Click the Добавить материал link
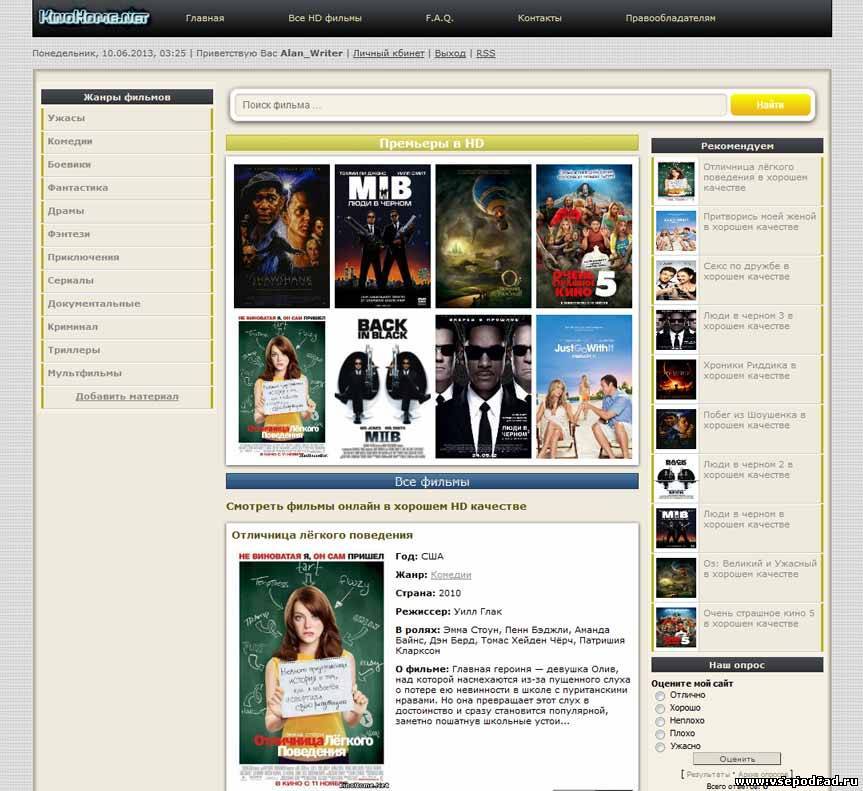 coord(127,396)
